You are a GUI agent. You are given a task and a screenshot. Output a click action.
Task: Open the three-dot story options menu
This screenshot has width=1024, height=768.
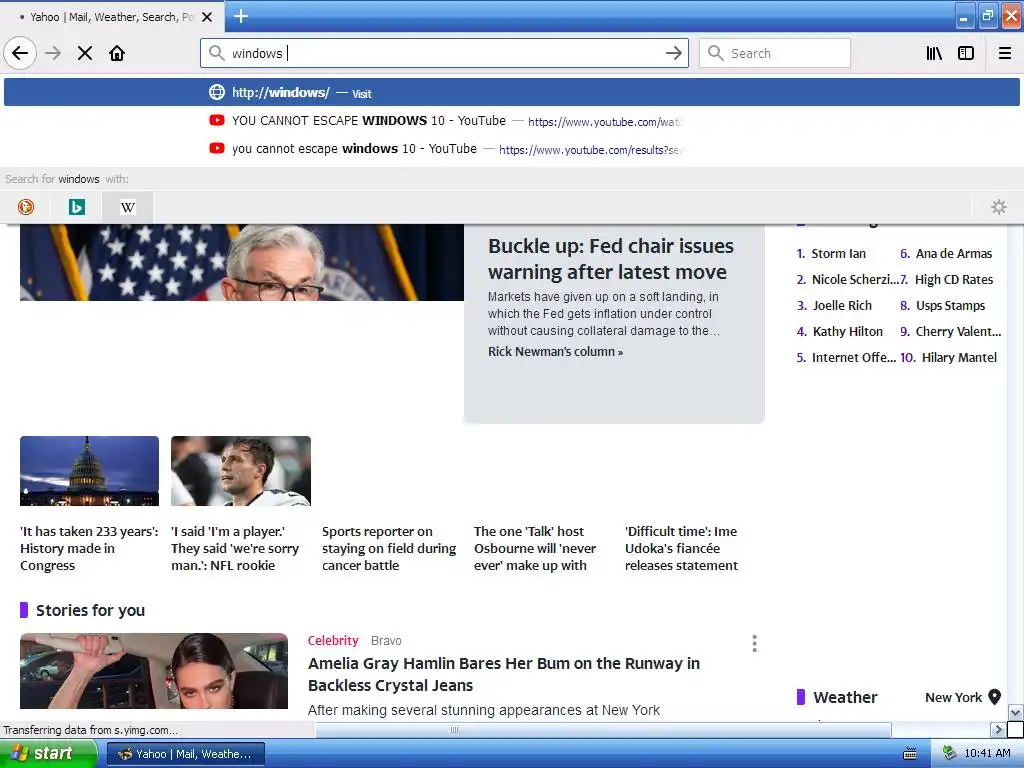tap(754, 643)
